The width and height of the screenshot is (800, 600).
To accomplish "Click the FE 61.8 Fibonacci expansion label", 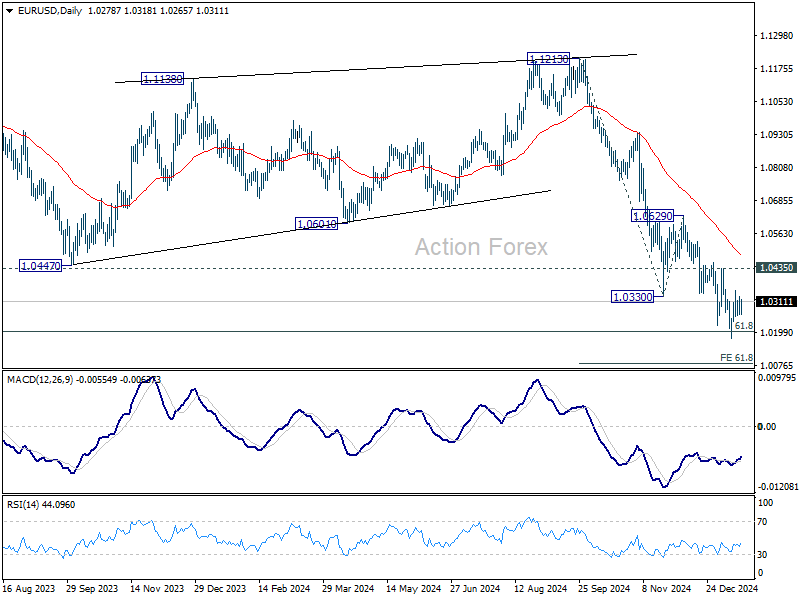I will [736, 358].
